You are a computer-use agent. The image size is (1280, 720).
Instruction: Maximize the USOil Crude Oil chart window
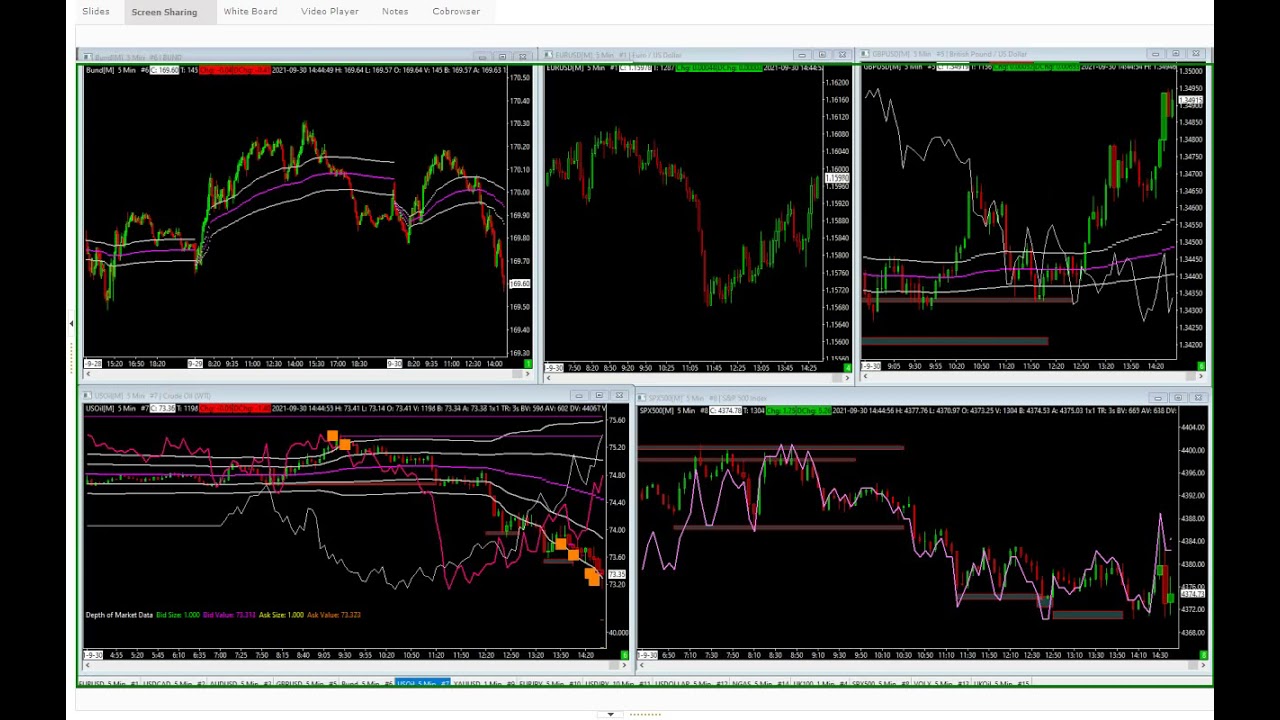pyautogui.click(x=598, y=396)
